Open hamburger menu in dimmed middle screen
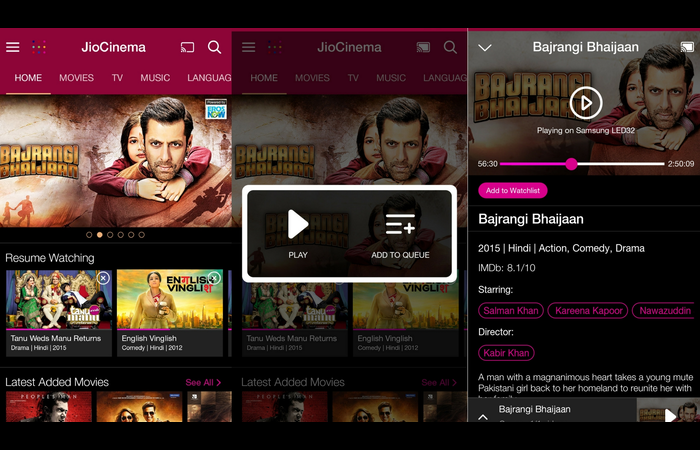The image size is (700, 450). (249, 47)
